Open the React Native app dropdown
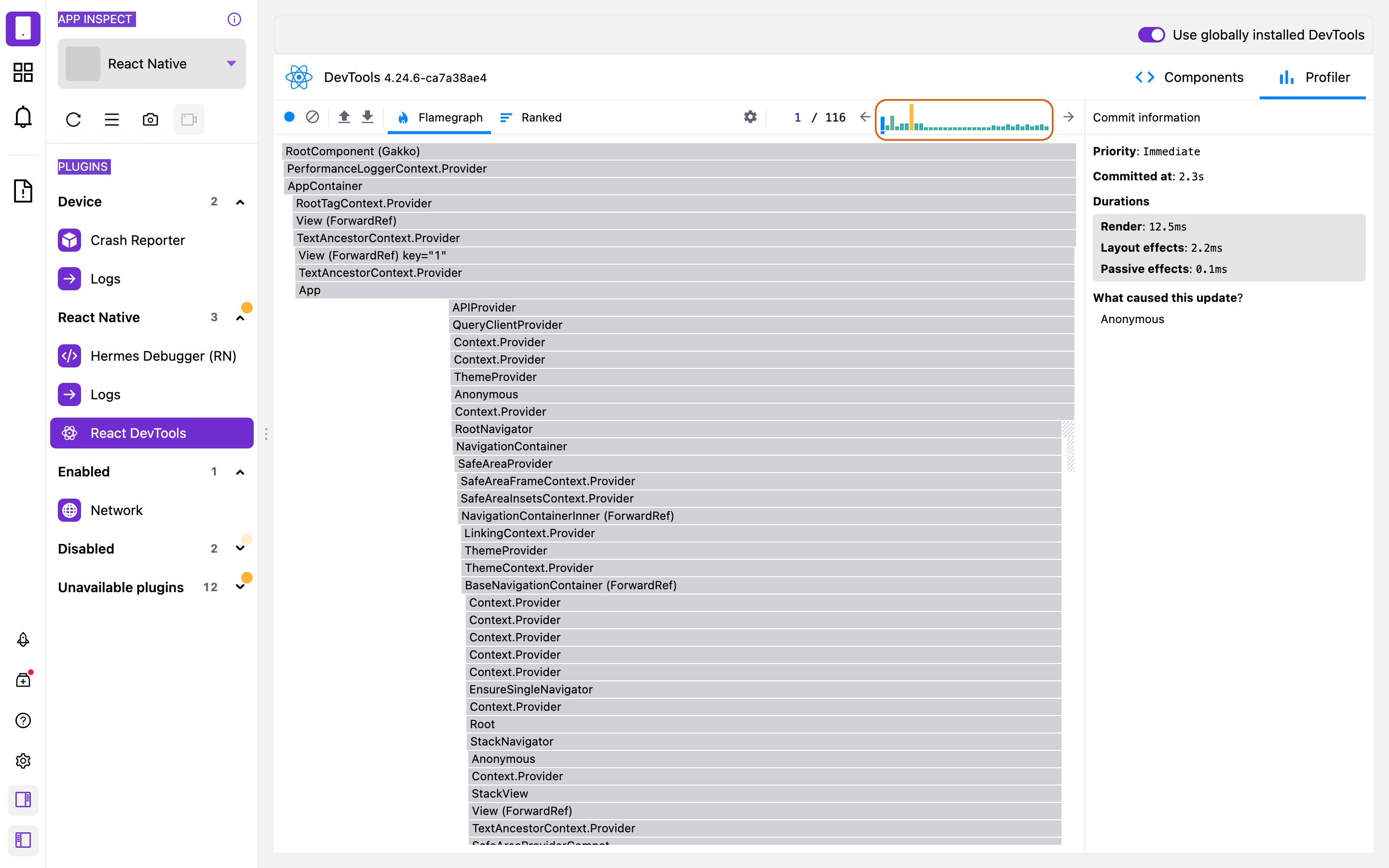The height and width of the screenshot is (868, 1389). pyautogui.click(x=152, y=64)
